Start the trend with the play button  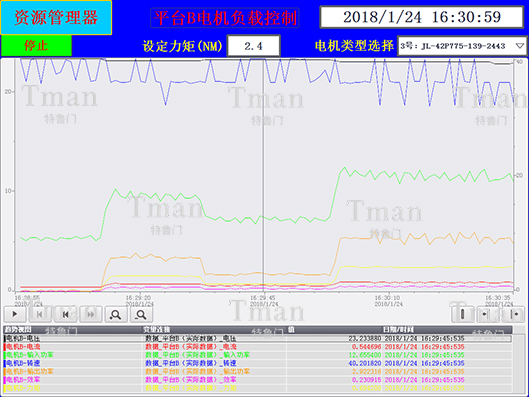pos(15,314)
